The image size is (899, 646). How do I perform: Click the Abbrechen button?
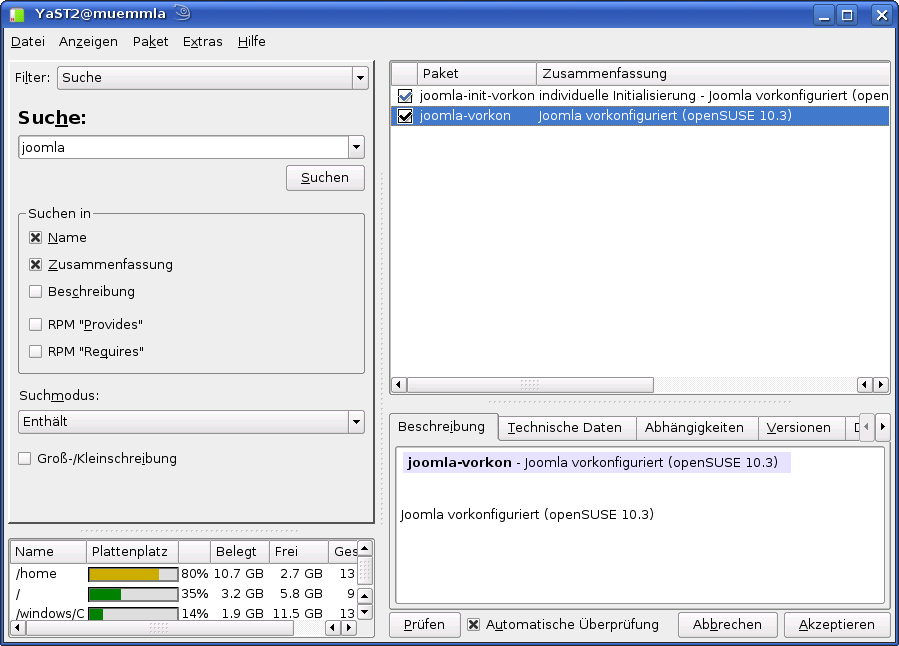click(x=728, y=625)
